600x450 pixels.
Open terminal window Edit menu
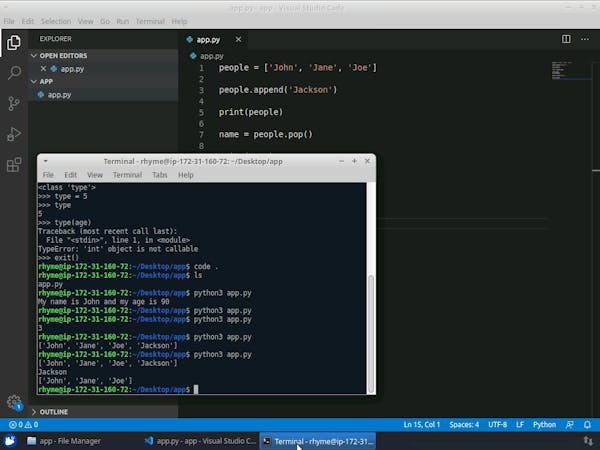coord(70,175)
